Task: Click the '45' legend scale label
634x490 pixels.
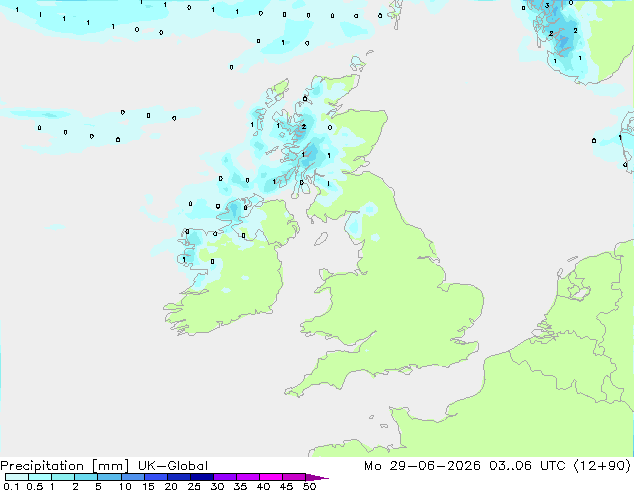Action: 287,486
